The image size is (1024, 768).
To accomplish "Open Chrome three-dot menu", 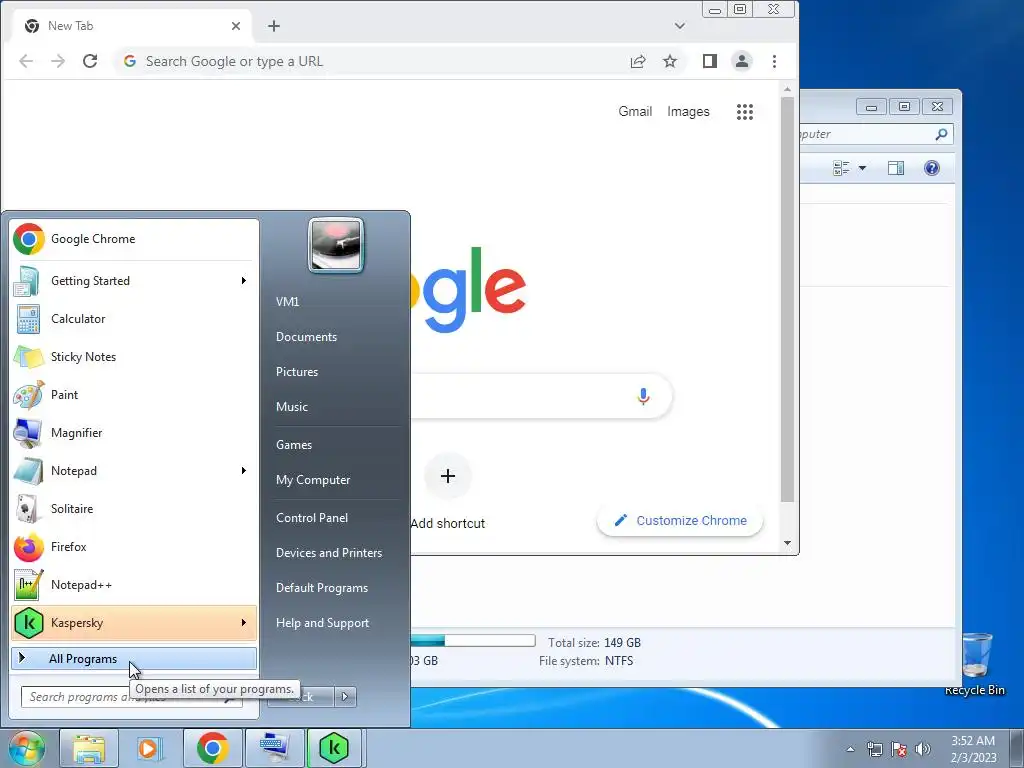I will pos(775,61).
